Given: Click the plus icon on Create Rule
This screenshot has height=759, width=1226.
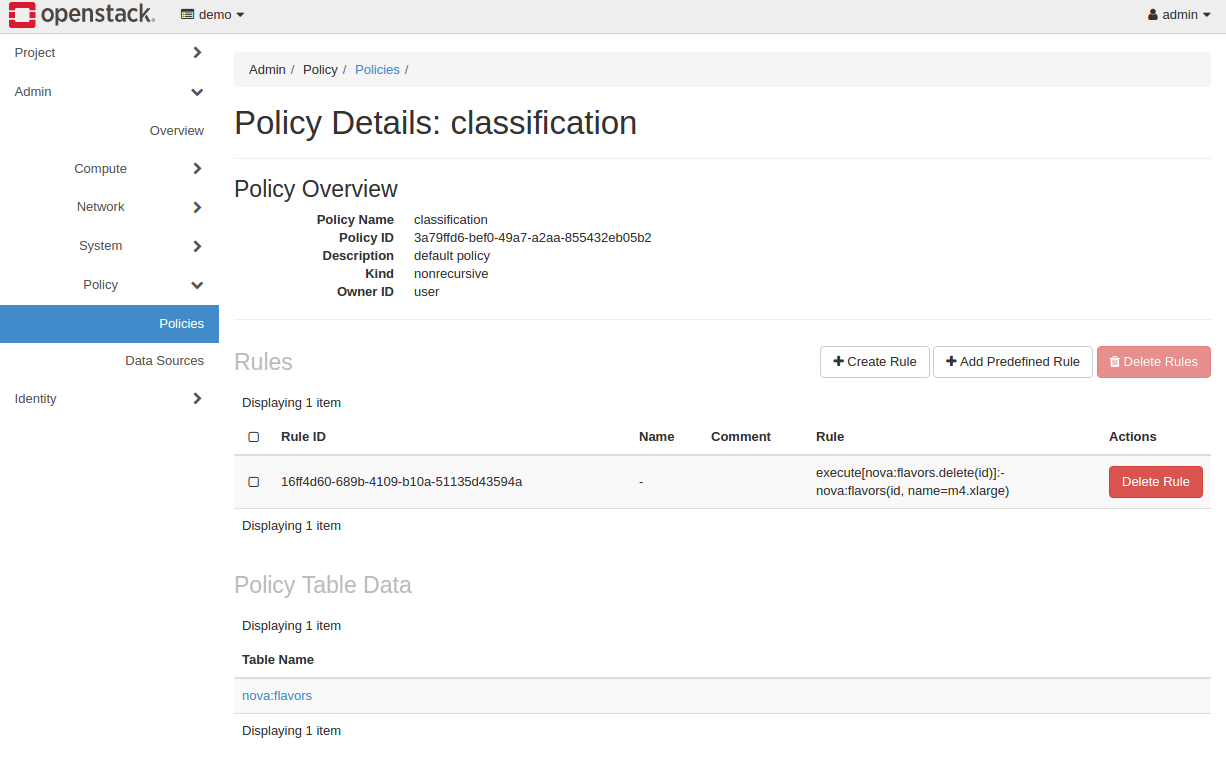Looking at the screenshot, I should click(839, 361).
